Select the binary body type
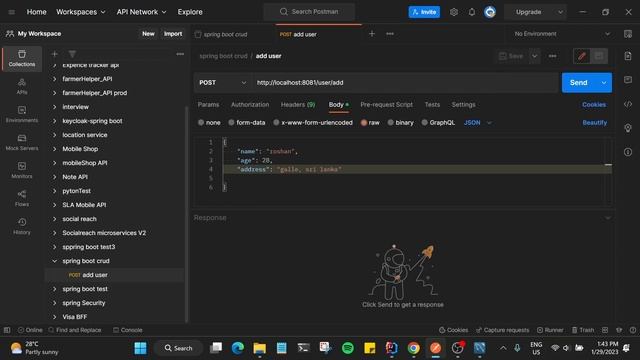 pyautogui.click(x=400, y=122)
